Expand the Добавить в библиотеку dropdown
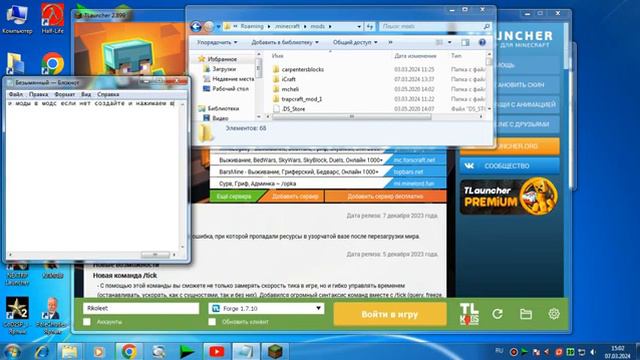This screenshot has height=360, width=640. pos(285,42)
